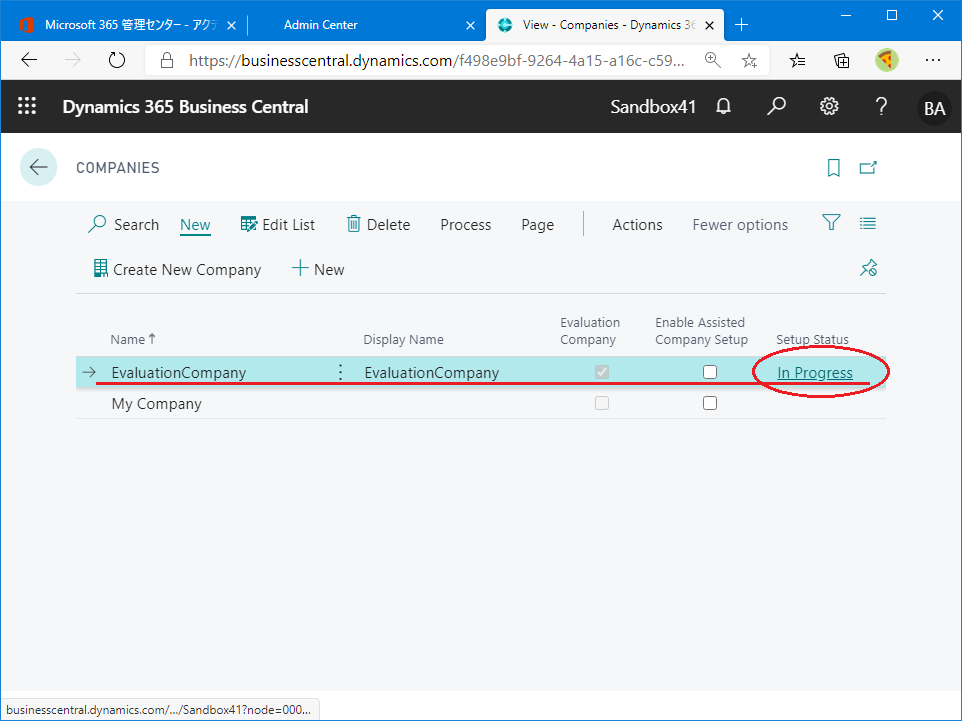Click the Dynamics 365 Business Central title
Viewport: 962px width, 721px height.
click(x=185, y=107)
